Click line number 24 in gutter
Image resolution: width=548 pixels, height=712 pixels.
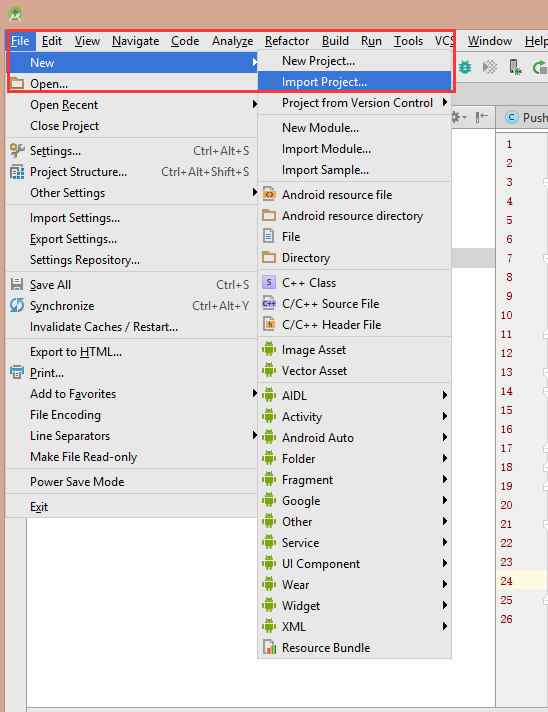click(x=506, y=581)
